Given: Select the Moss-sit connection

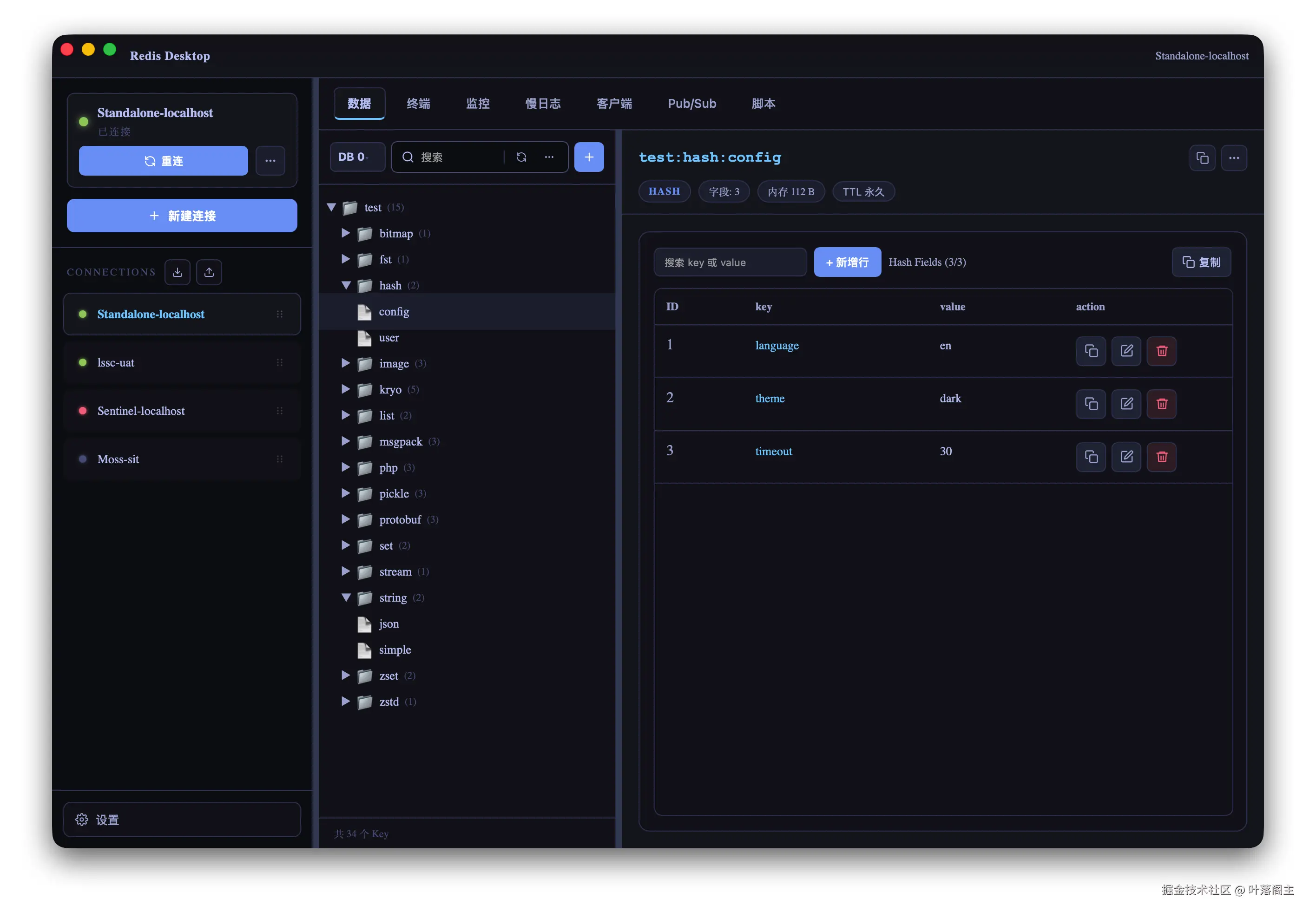Looking at the screenshot, I should click(182, 459).
